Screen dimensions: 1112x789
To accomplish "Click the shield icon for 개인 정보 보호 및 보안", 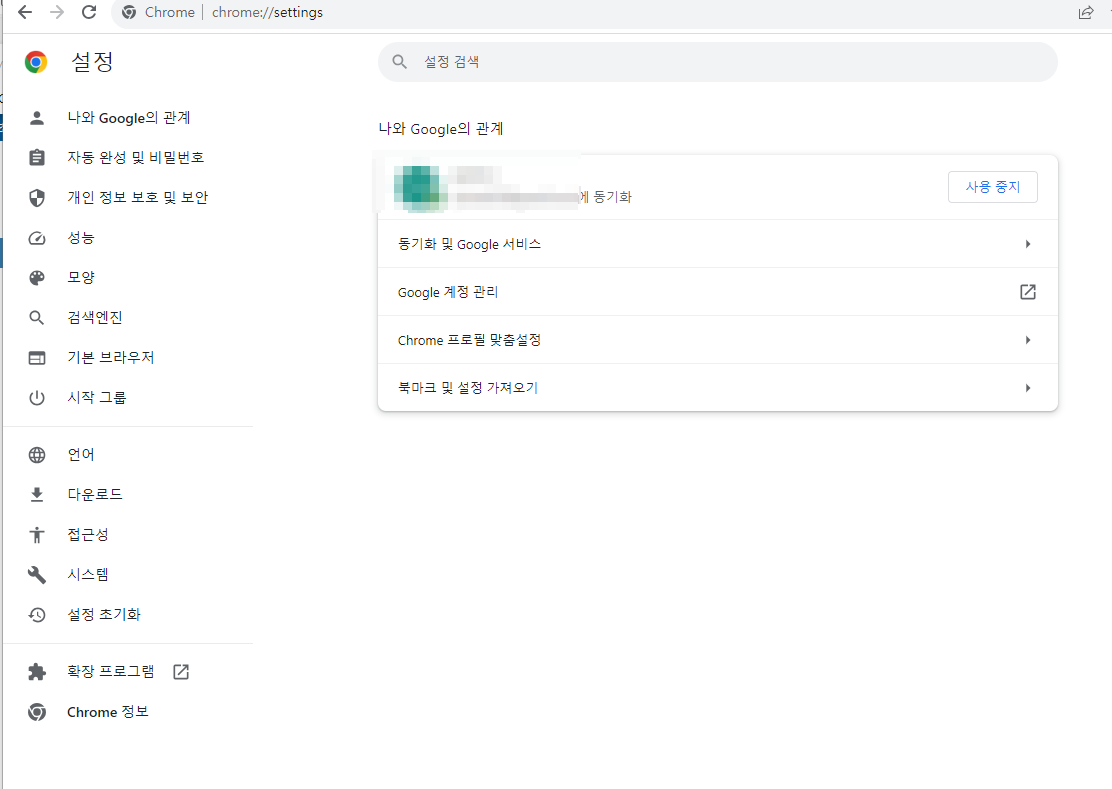I will pos(36,197).
